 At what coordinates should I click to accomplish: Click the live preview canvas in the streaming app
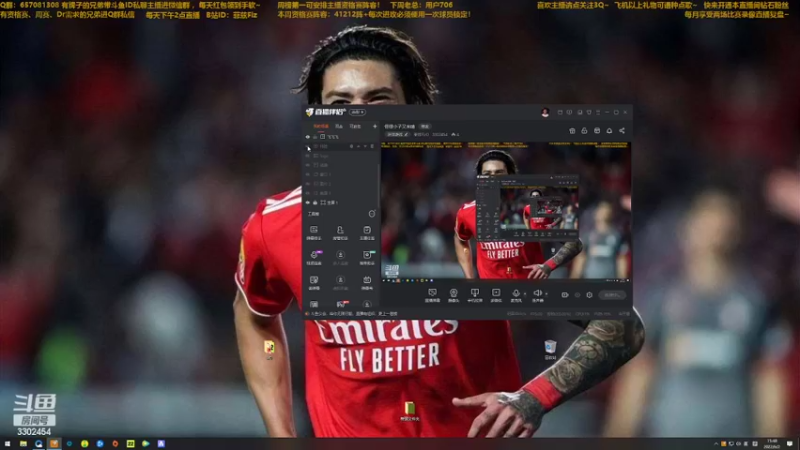click(x=506, y=211)
